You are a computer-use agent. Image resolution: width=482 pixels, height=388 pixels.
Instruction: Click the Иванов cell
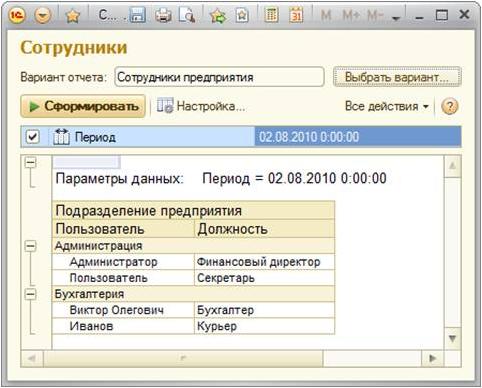coord(123,326)
